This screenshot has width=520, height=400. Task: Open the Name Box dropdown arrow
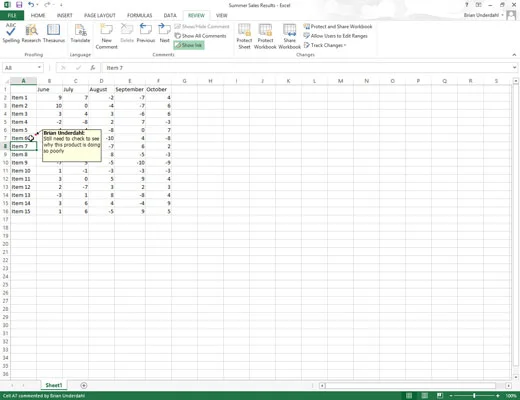pyautogui.click(x=39, y=68)
